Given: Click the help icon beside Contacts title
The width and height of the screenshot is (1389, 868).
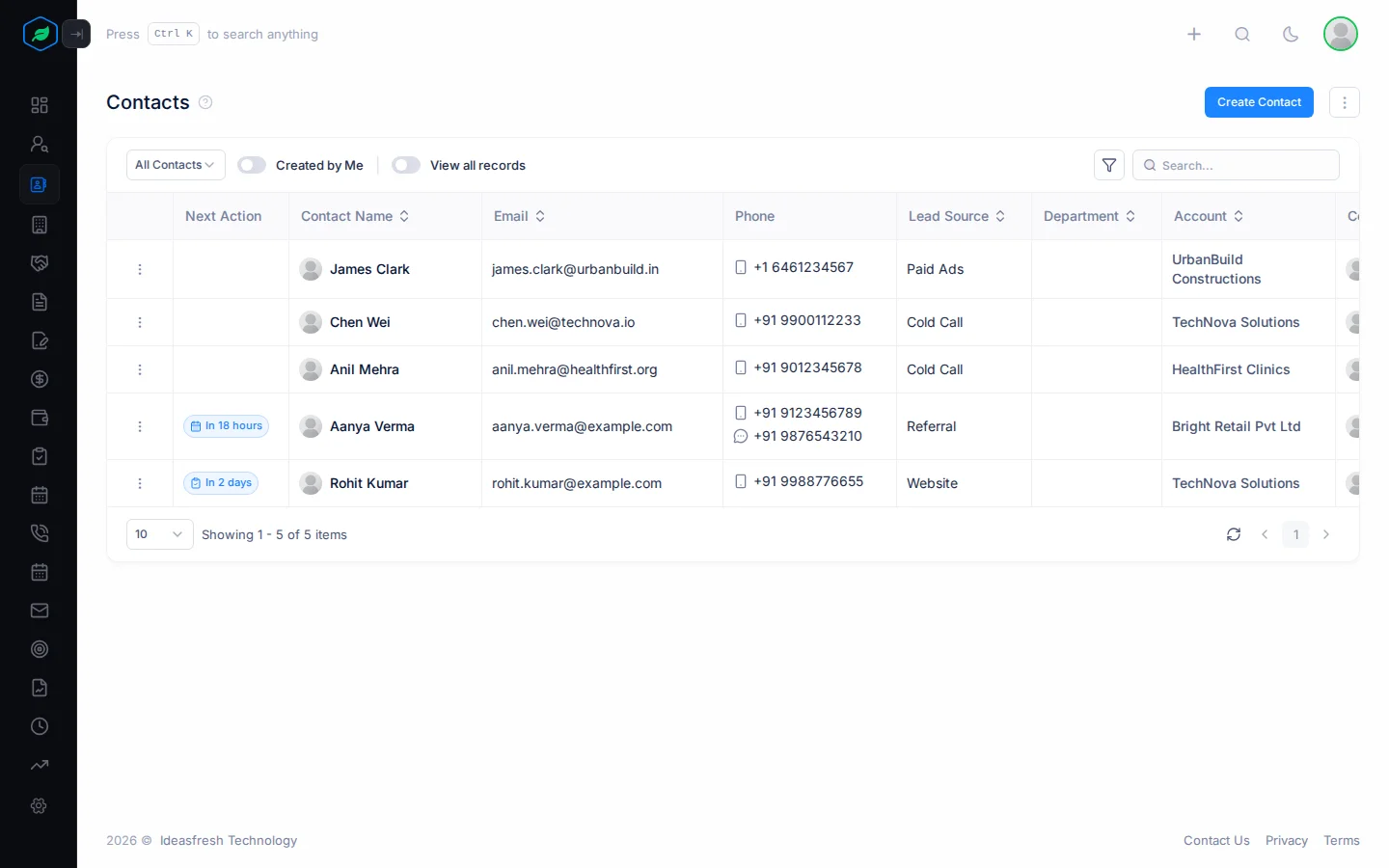Looking at the screenshot, I should tap(205, 102).
